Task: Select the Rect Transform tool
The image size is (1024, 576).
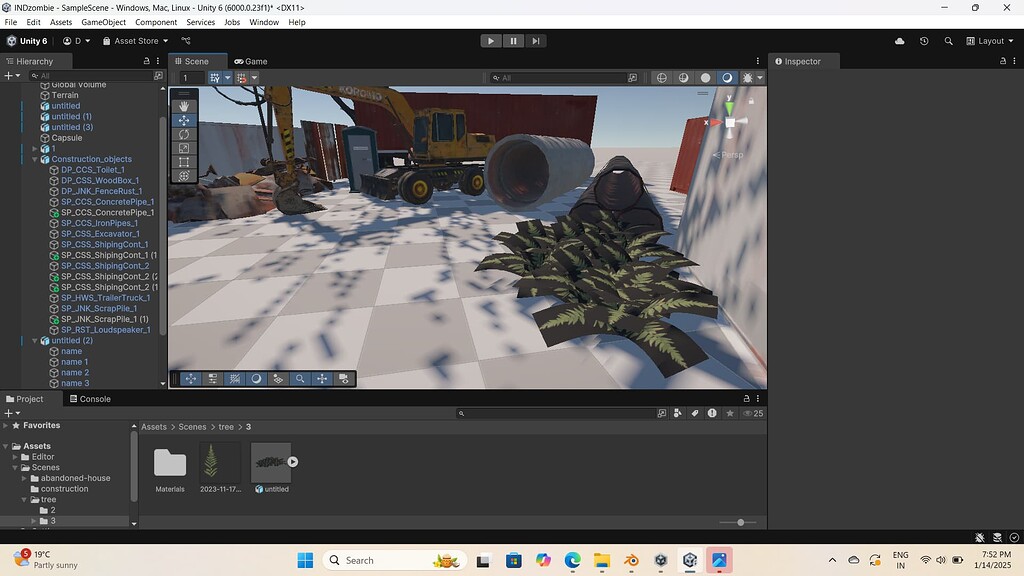Action: [x=184, y=161]
